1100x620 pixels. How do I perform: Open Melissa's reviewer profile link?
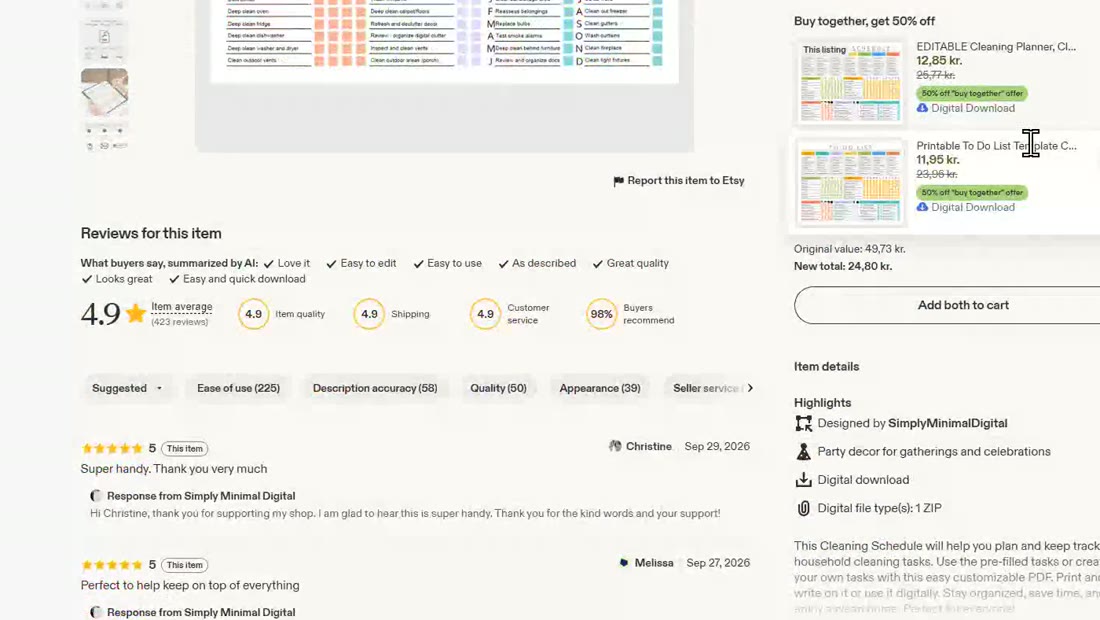654,562
